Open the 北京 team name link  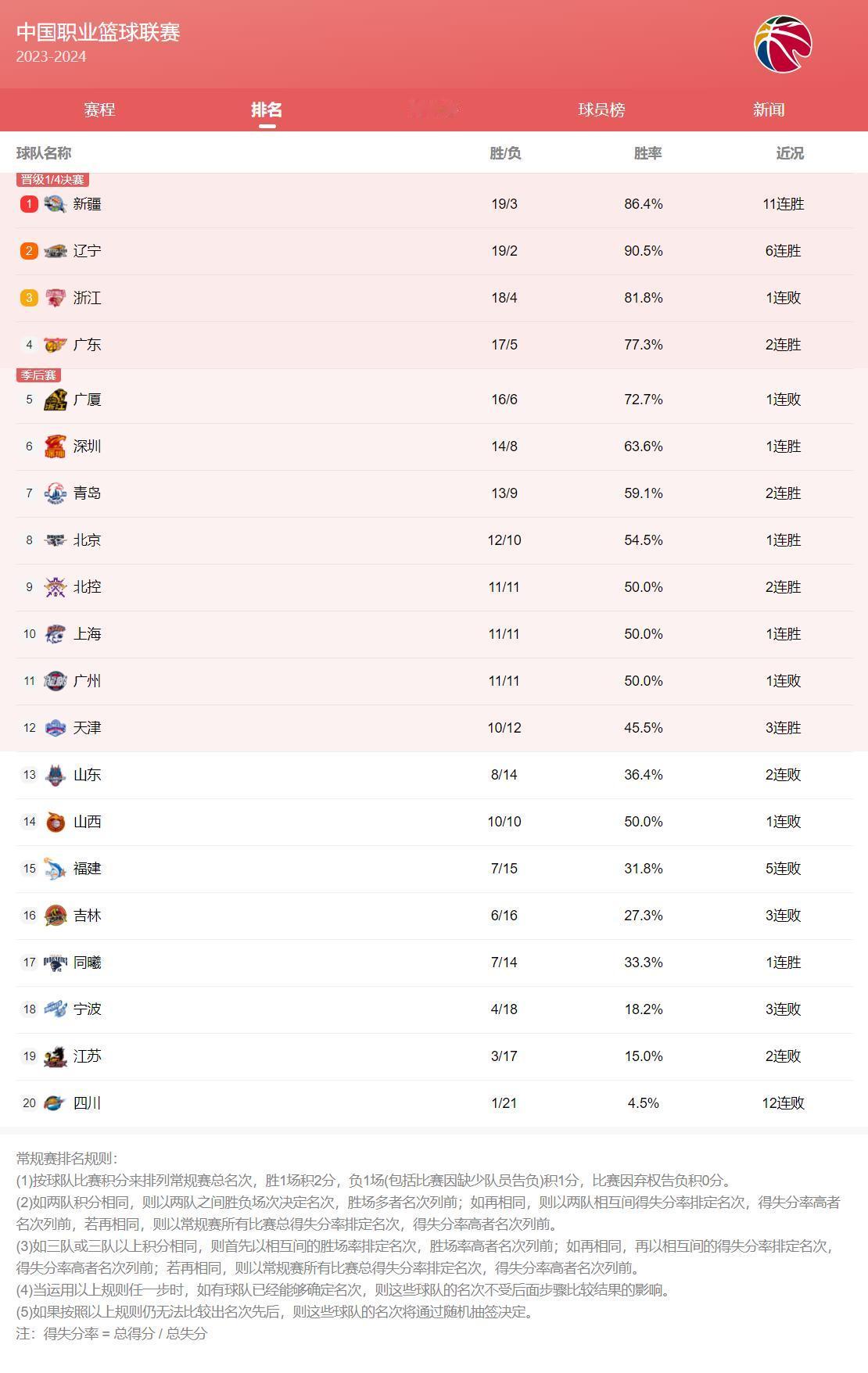click(x=87, y=540)
